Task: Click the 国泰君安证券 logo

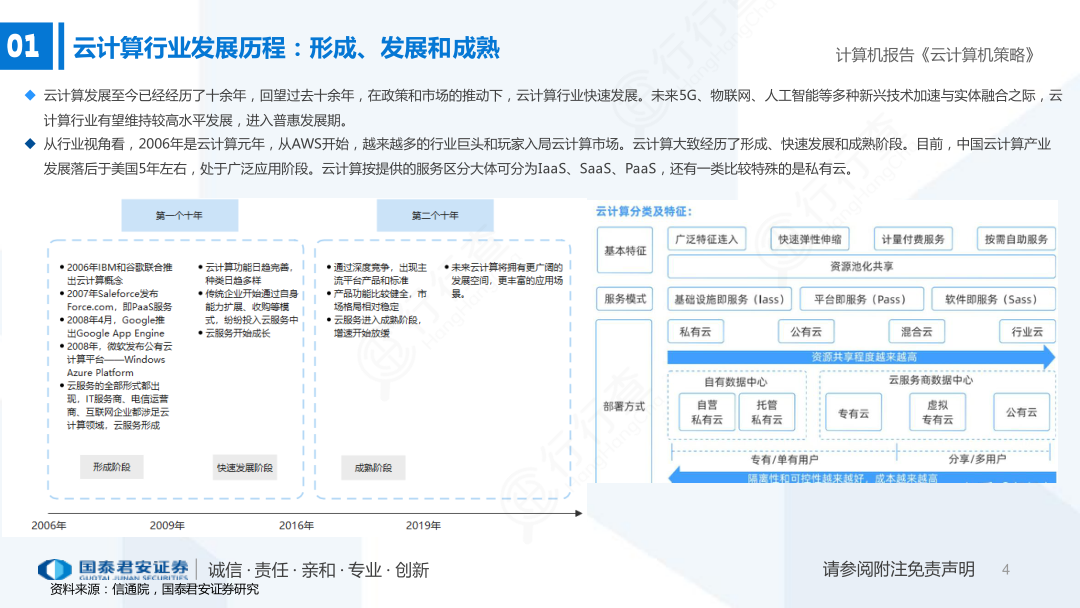Action: pyautogui.click(x=114, y=569)
